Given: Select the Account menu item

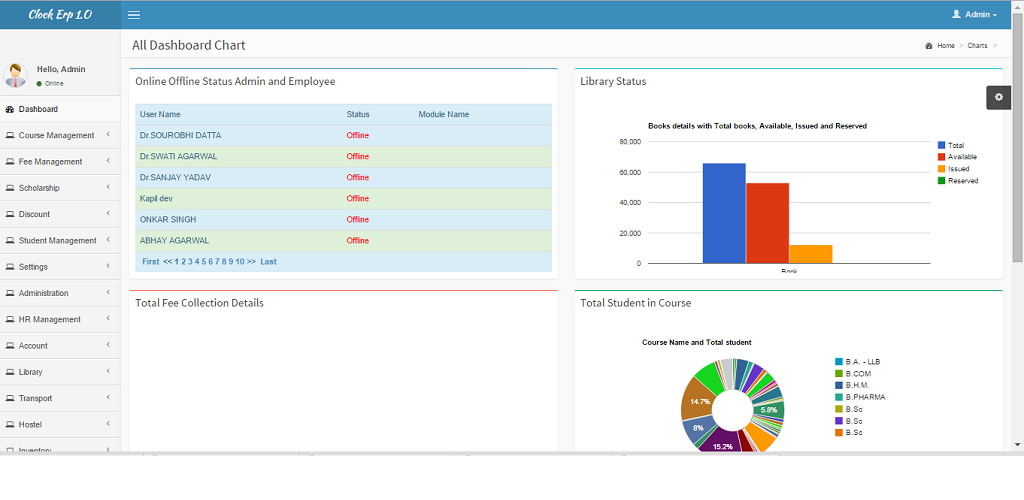Looking at the screenshot, I should pyautogui.click(x=33, y=346).
